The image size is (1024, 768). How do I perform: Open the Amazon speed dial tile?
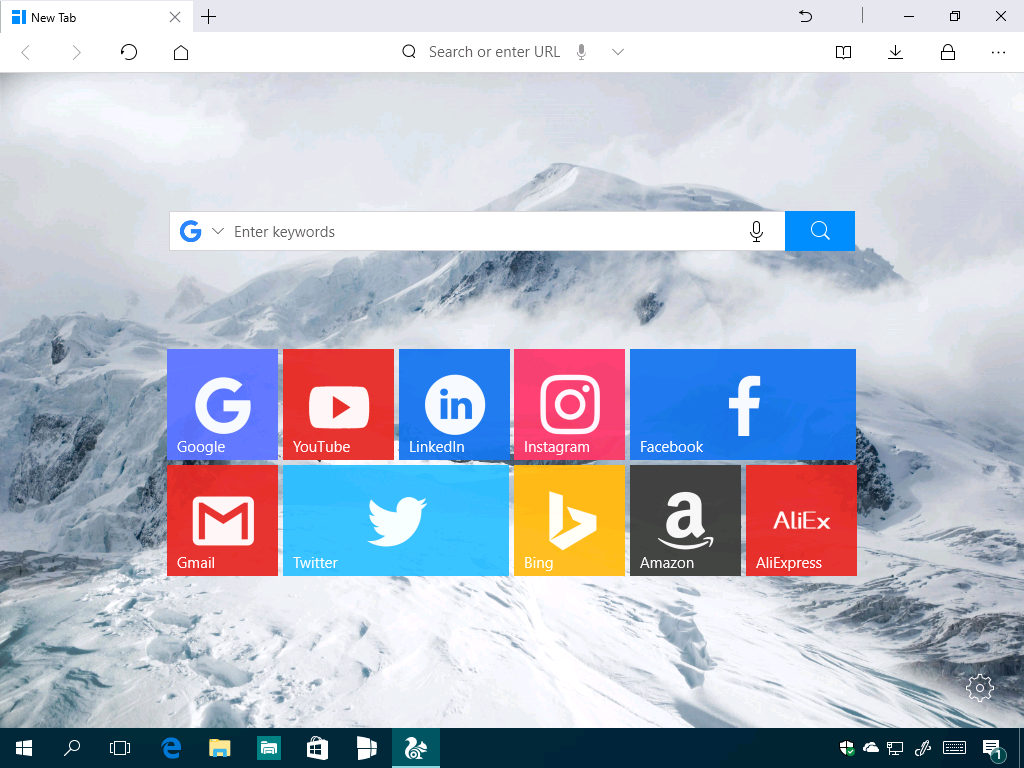click(x=685, y=520)
